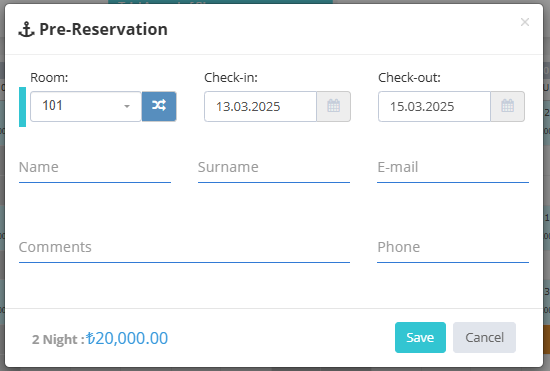
Task: Save the pre-reservation
Action: tap(420, 337)
